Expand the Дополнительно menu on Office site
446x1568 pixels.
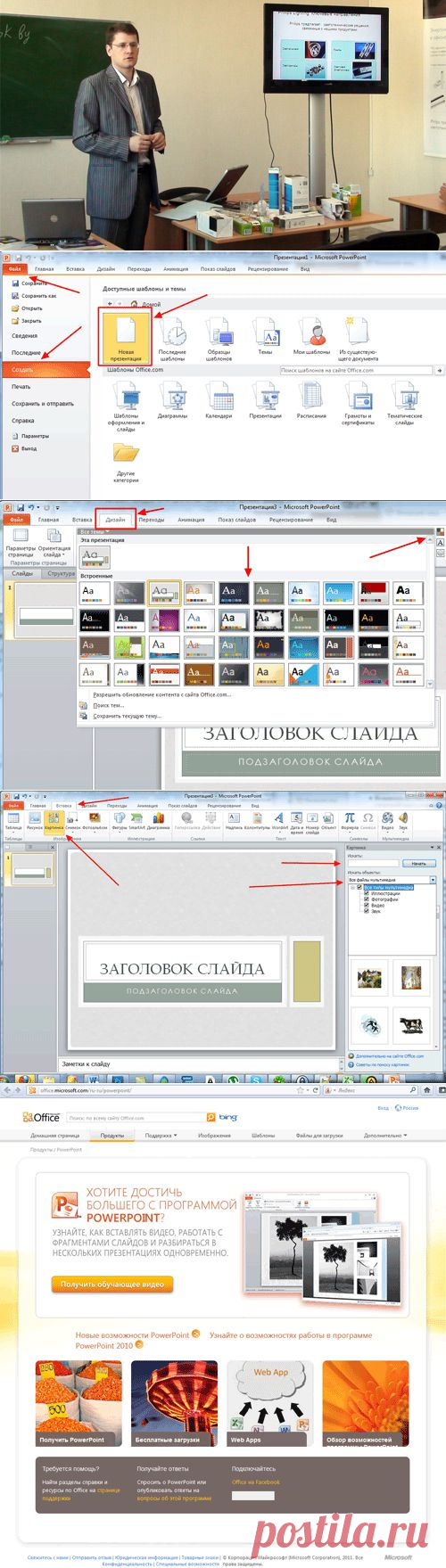[384, 1135]
